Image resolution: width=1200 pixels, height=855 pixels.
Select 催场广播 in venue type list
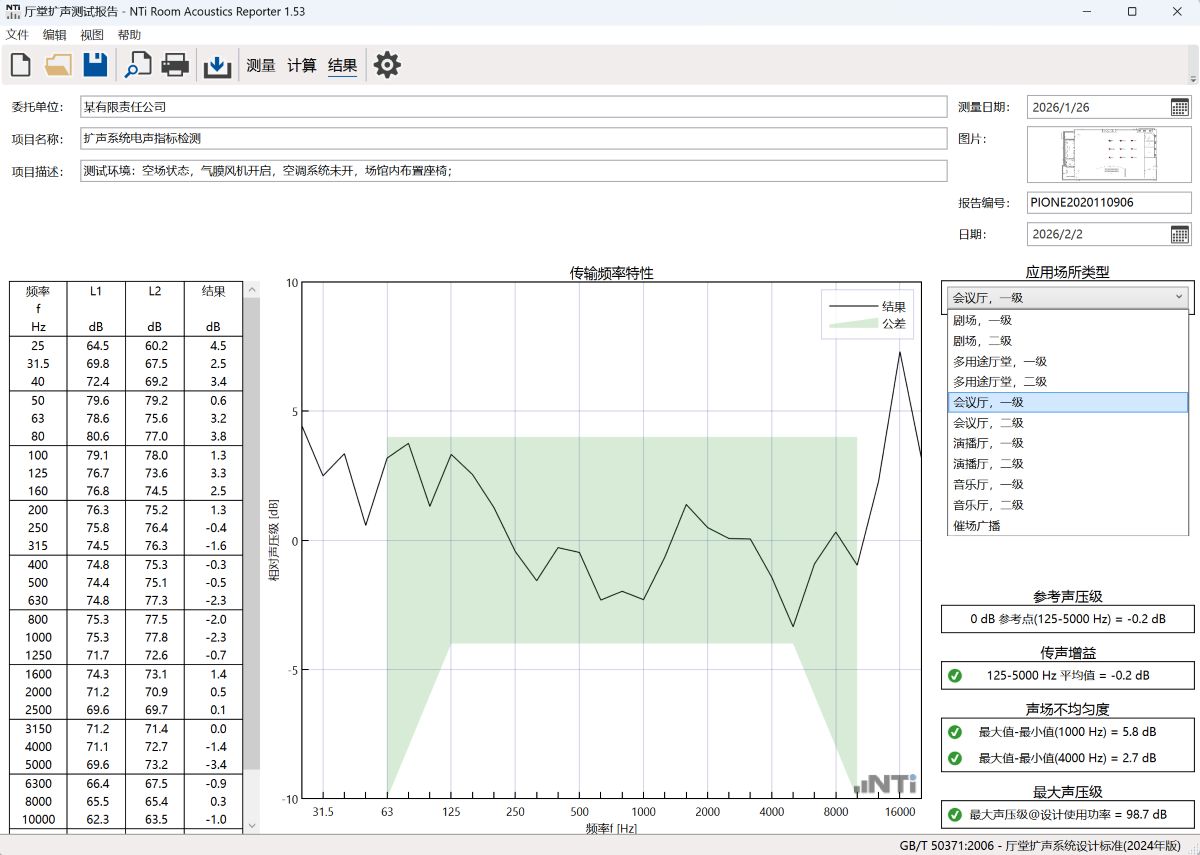976,526
